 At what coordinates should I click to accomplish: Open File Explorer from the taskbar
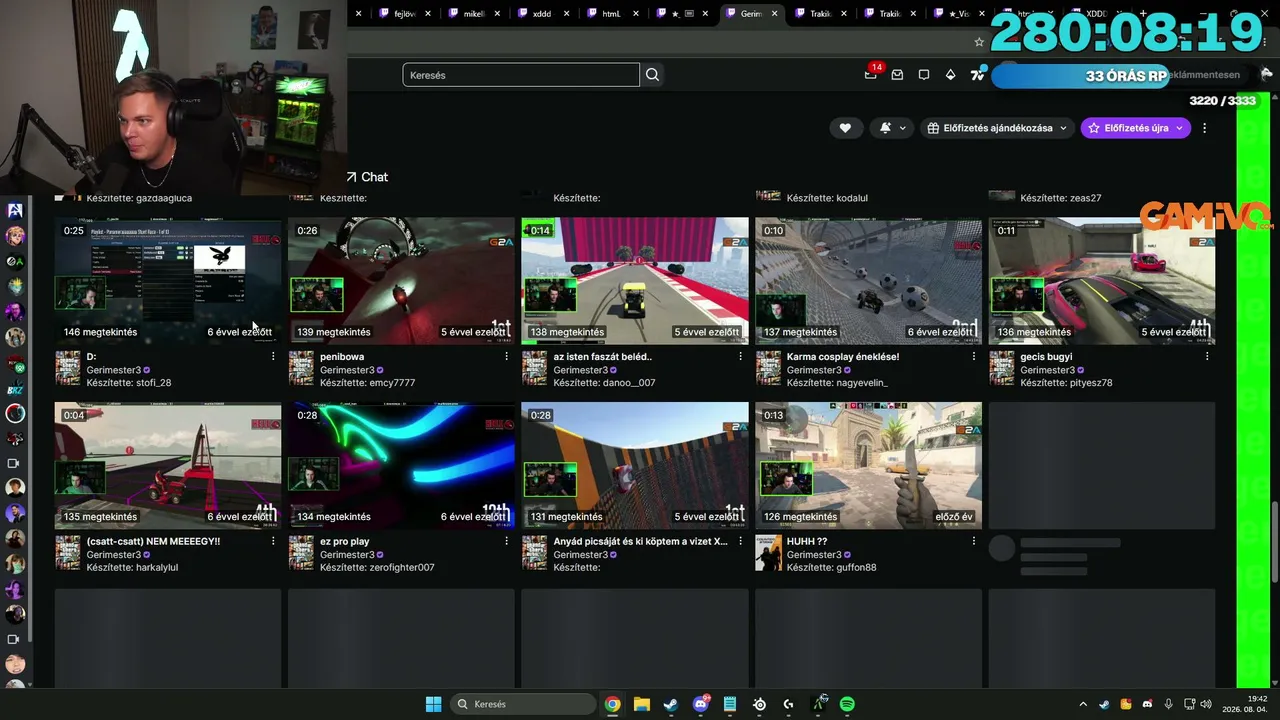click(642, 704)
